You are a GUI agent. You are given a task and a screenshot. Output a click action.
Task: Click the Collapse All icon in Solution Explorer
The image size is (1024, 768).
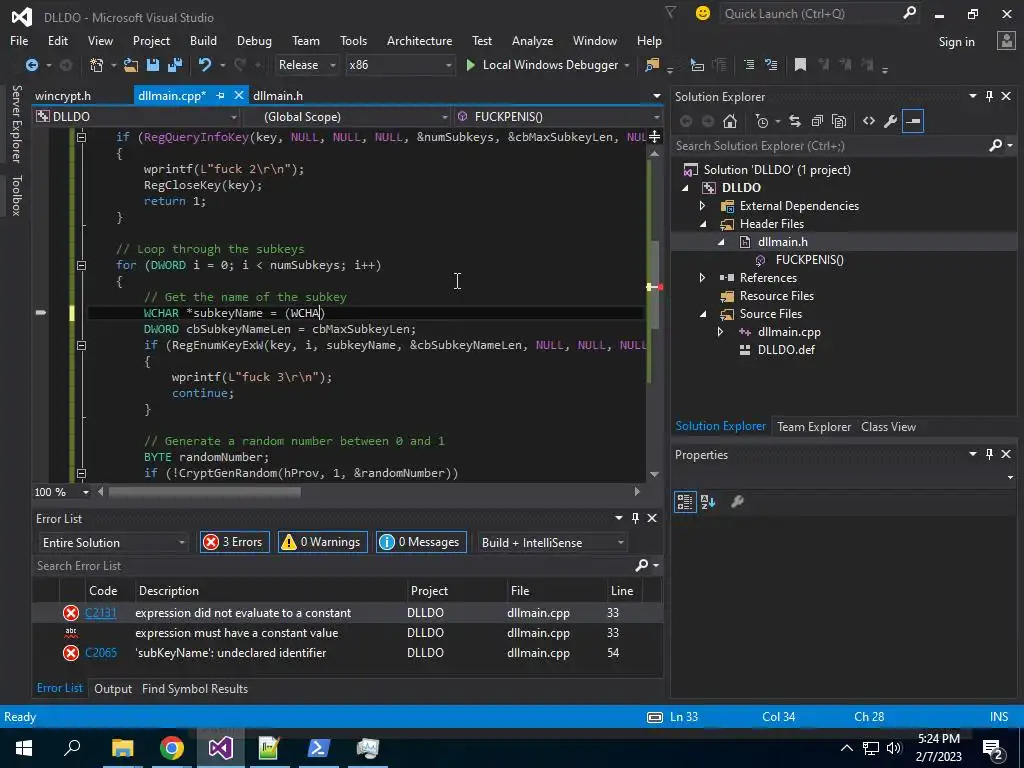(817, 121)
